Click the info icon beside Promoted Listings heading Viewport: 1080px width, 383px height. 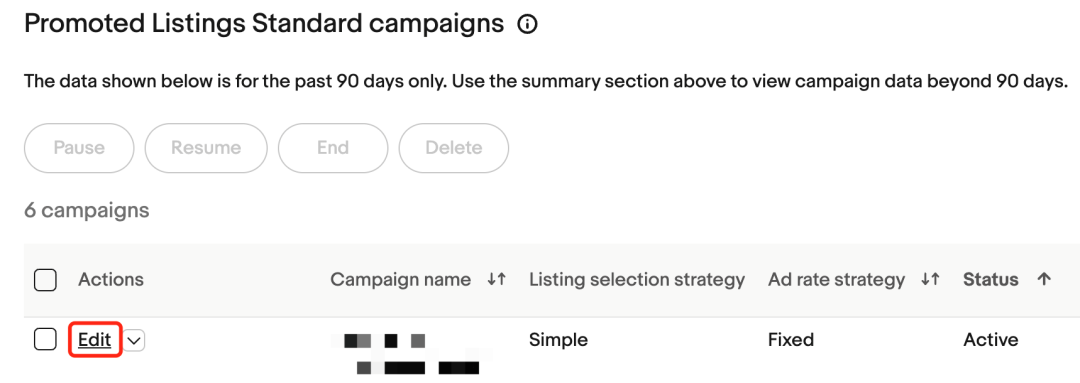point(527,25)
